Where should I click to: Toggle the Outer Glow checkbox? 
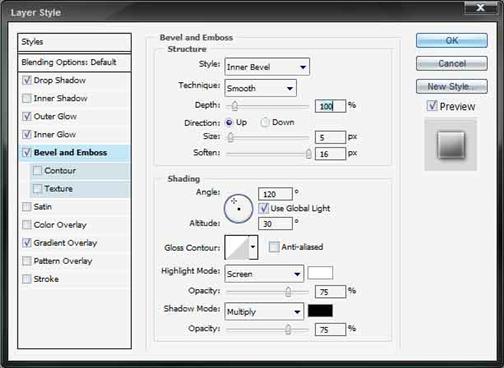pyautogui.click(x=27, y=116)
